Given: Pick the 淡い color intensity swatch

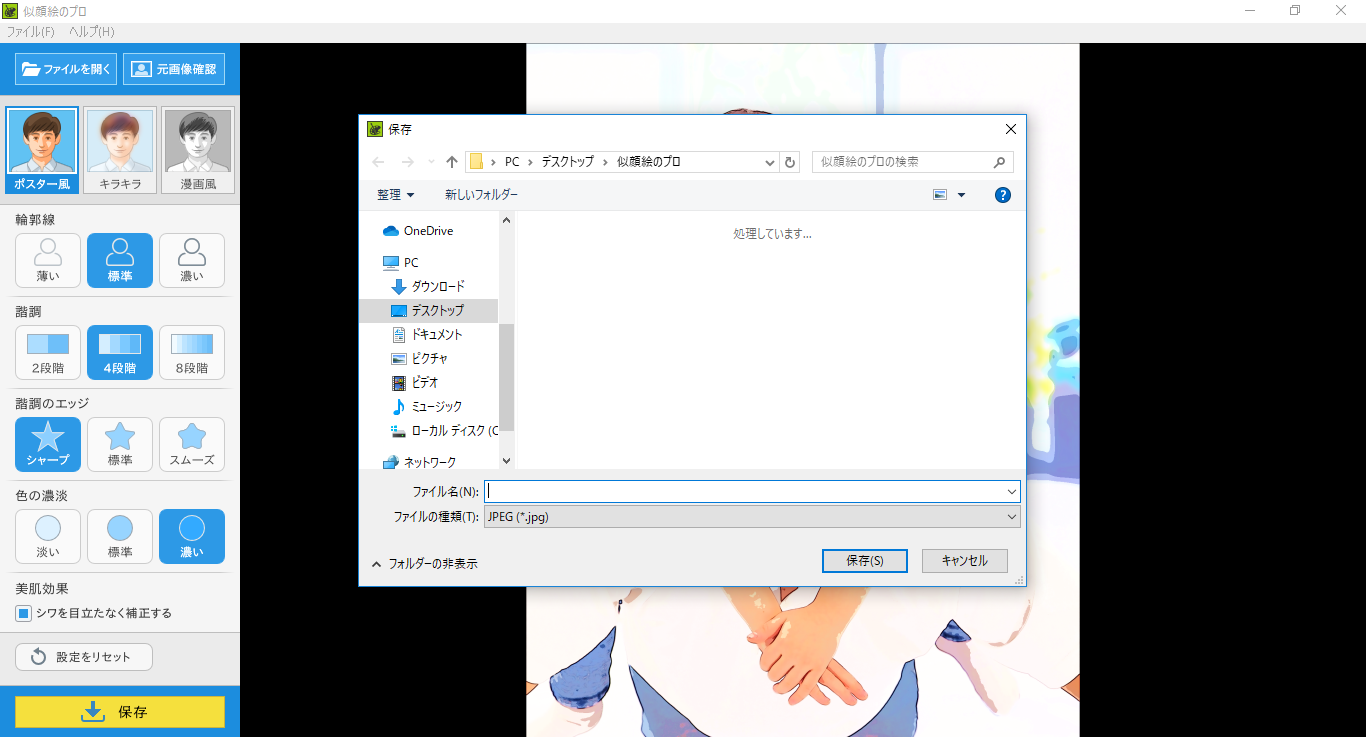Looking at the screenshot, I should click(47, 536).
